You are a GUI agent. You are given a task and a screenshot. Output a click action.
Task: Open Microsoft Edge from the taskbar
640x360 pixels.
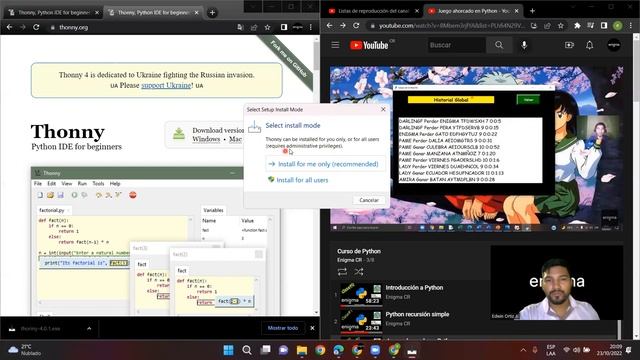(338, 350)
